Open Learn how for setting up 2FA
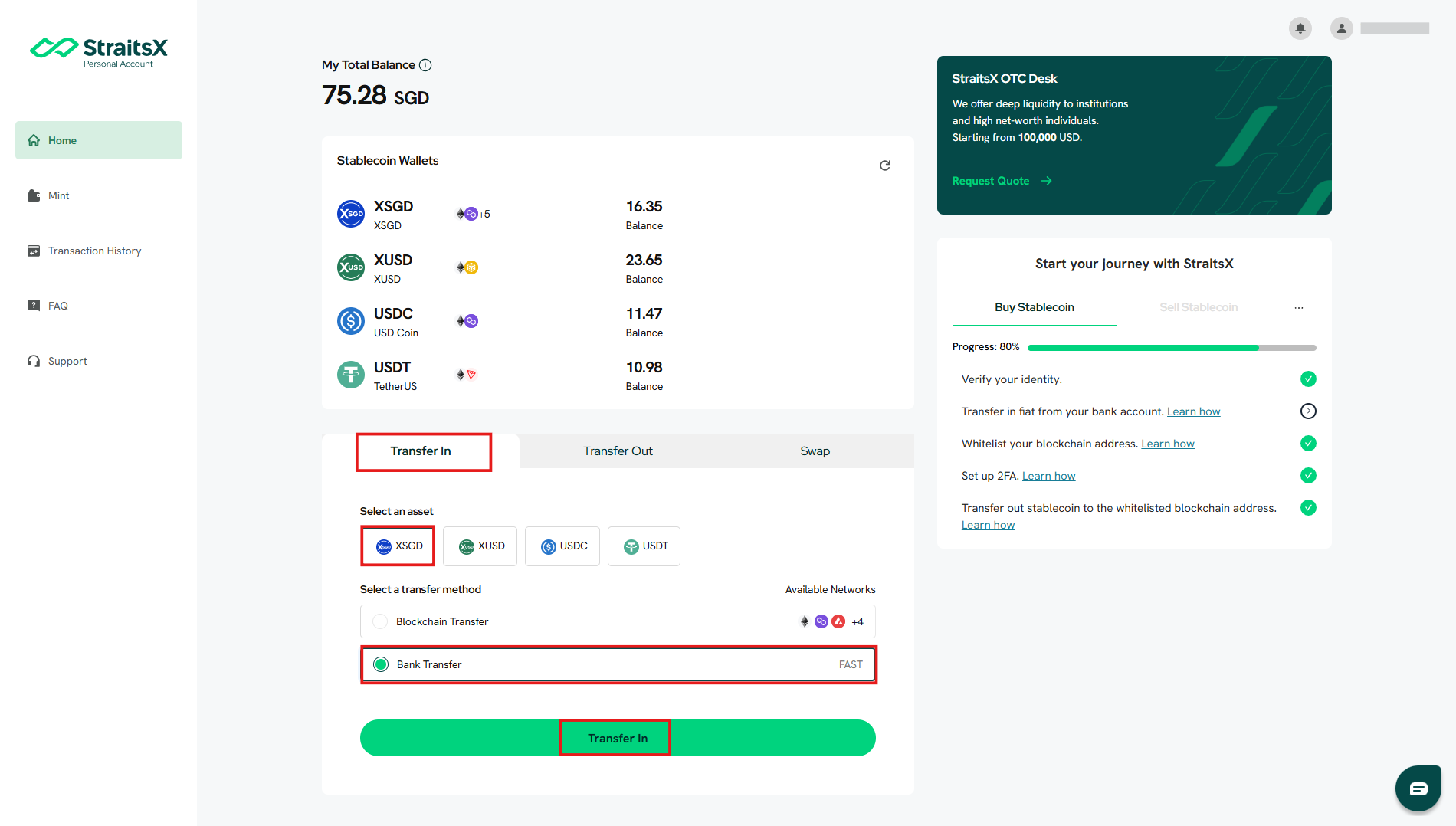Image resolution: width=1456 pixels, height=826 pixels. click(x=1048, y=476)
